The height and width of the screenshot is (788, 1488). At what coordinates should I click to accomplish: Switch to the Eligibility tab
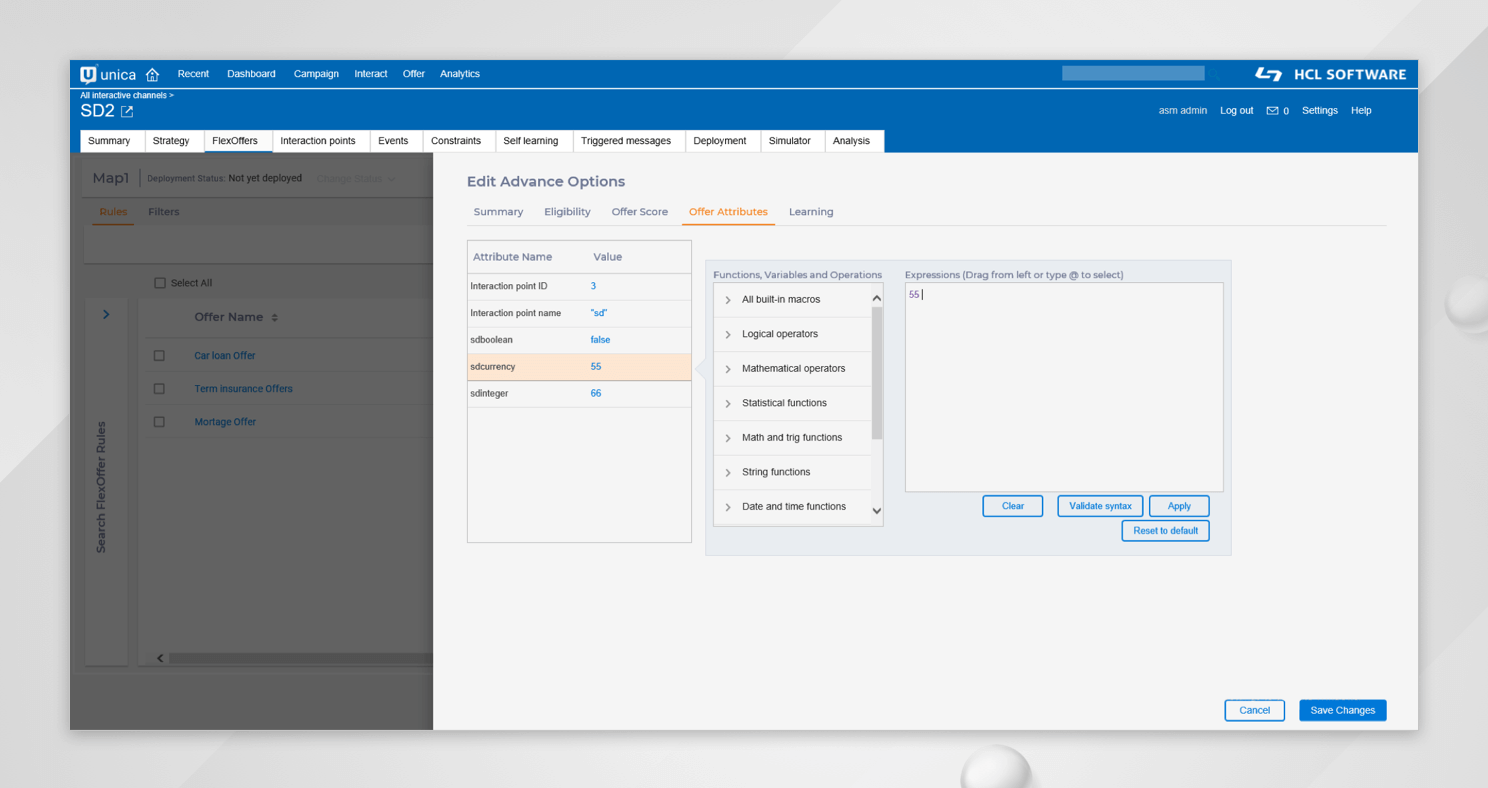(x=567, y=212)
